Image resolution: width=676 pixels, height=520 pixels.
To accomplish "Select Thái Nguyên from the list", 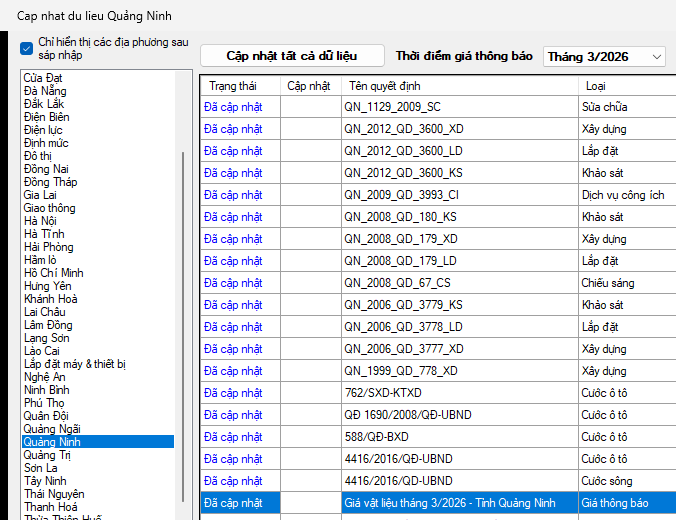I will (x=54, y=494).
